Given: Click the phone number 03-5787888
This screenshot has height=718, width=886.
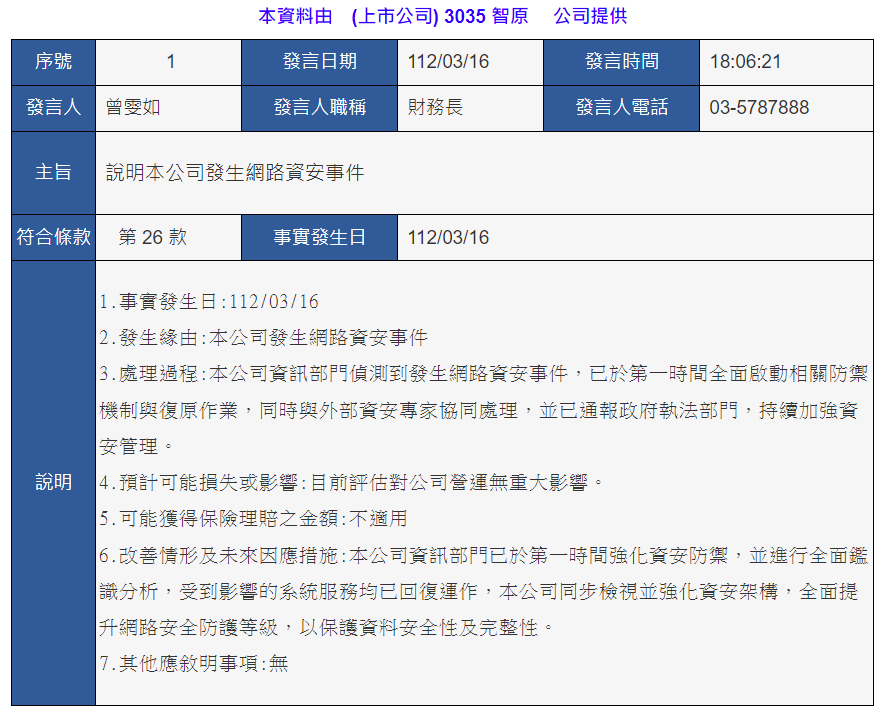Looking at the screenshot, I should [759, 108].
